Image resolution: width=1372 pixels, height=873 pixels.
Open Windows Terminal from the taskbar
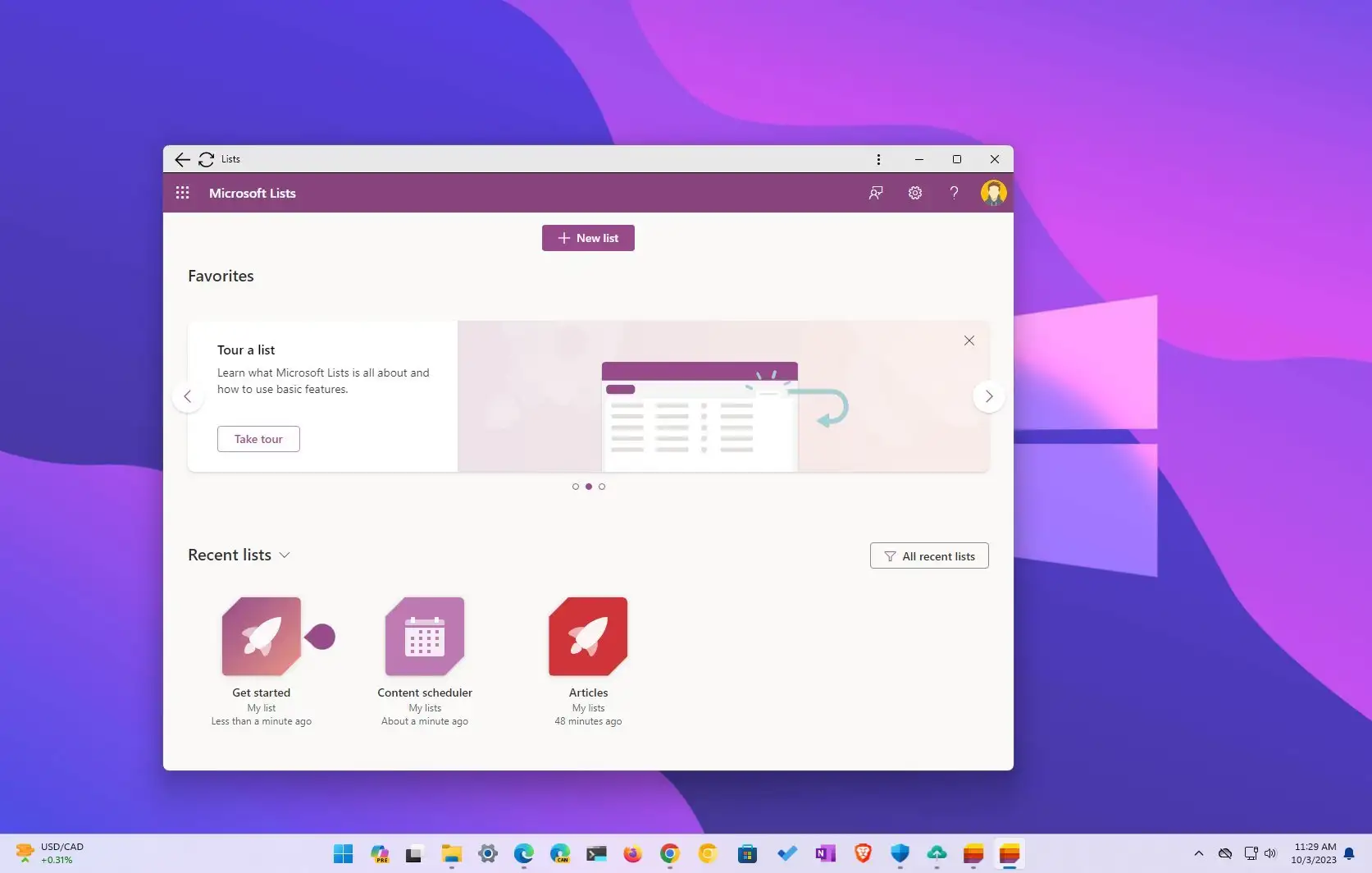(596, 854)
